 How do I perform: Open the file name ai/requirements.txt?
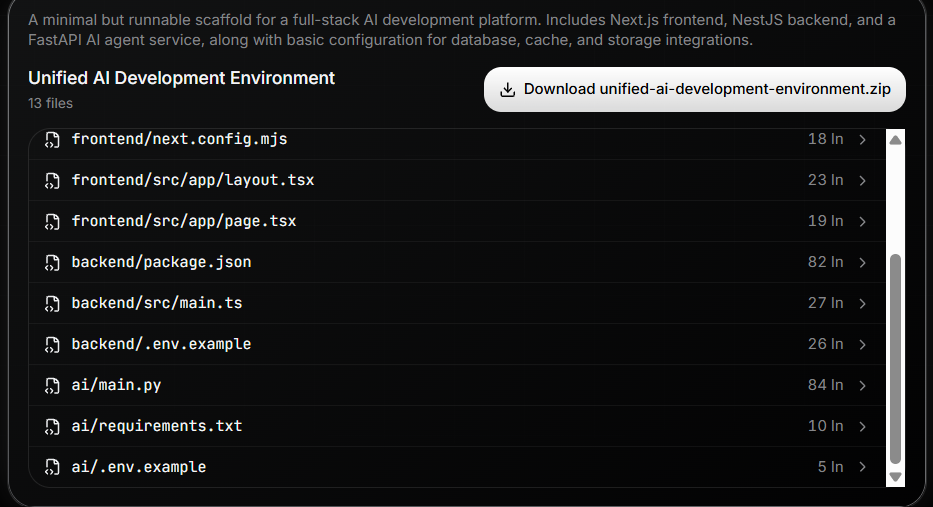(157, 427)
